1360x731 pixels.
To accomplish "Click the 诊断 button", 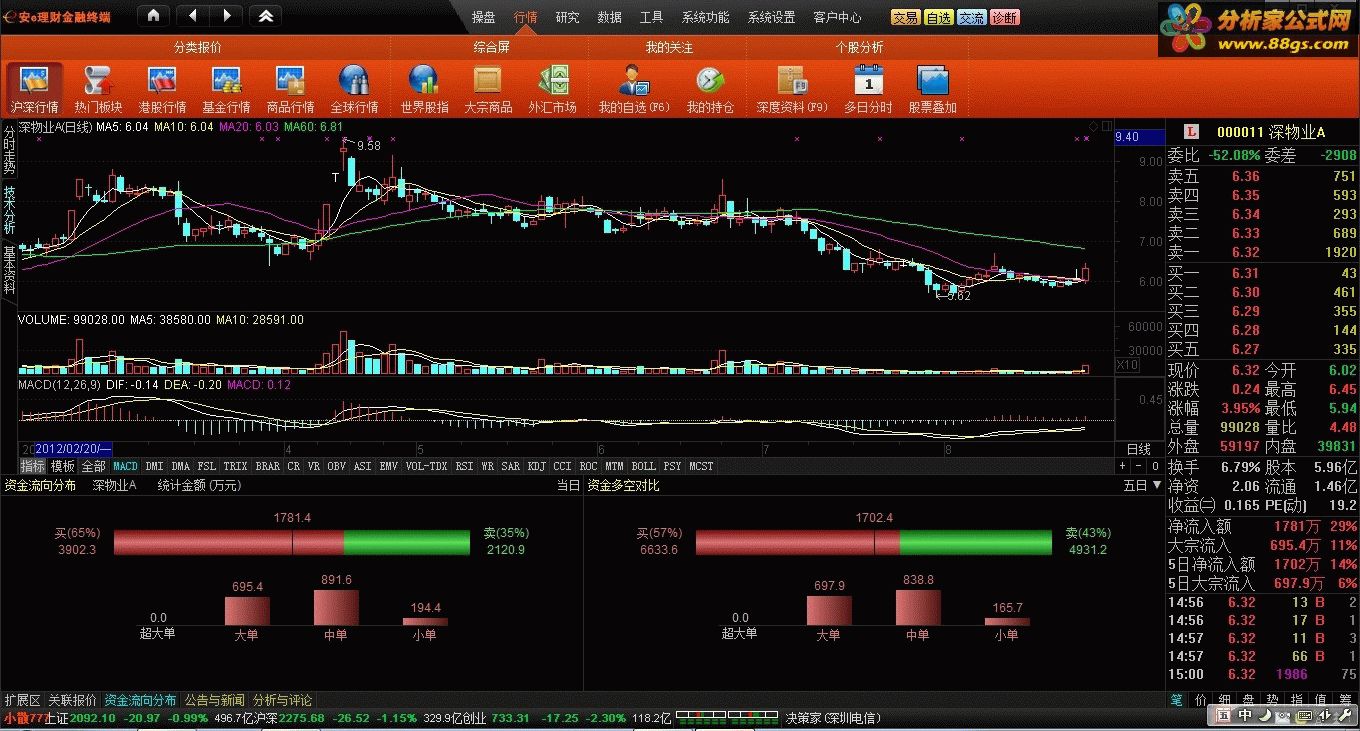I will coord(1005,17).
